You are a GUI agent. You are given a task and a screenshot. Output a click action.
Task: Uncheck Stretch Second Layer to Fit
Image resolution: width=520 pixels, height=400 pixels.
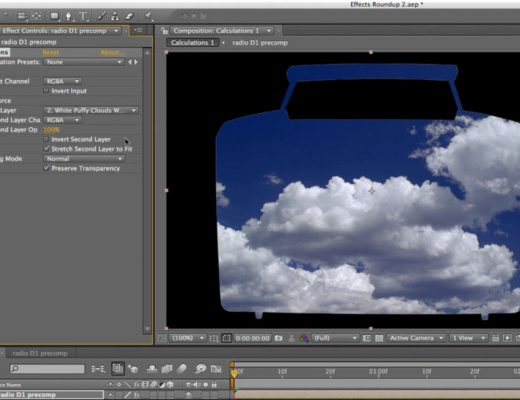[46, 149]
